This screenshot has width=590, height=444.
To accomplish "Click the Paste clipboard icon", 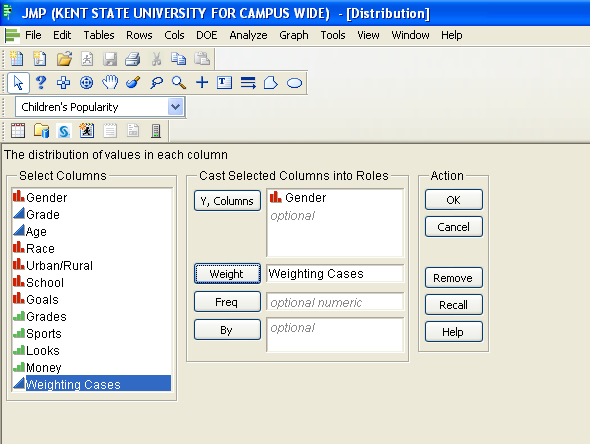I will [x=202, y=59].
